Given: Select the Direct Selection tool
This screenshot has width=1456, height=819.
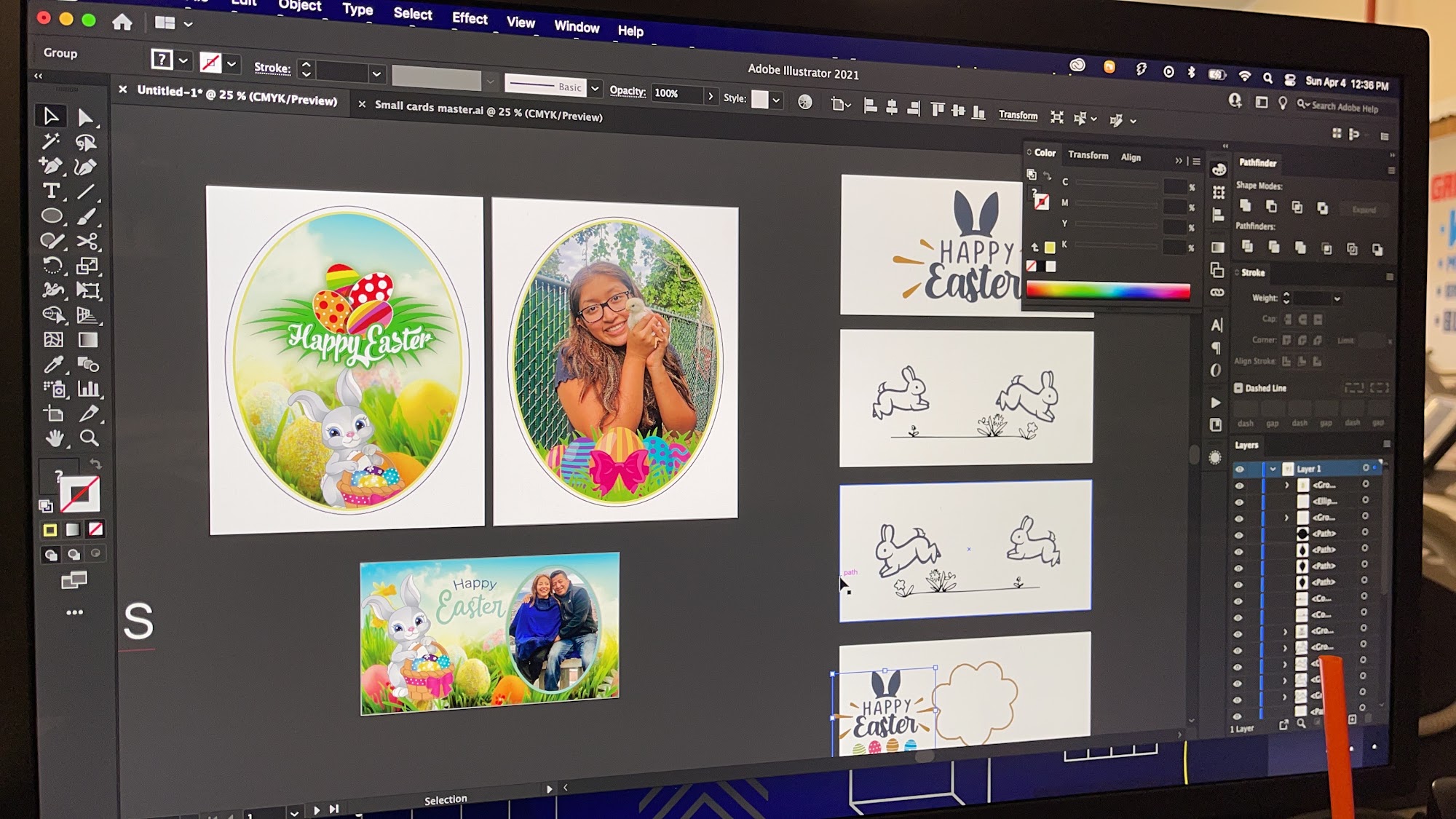Looking at the screenshot, I should tap(85, 118).
